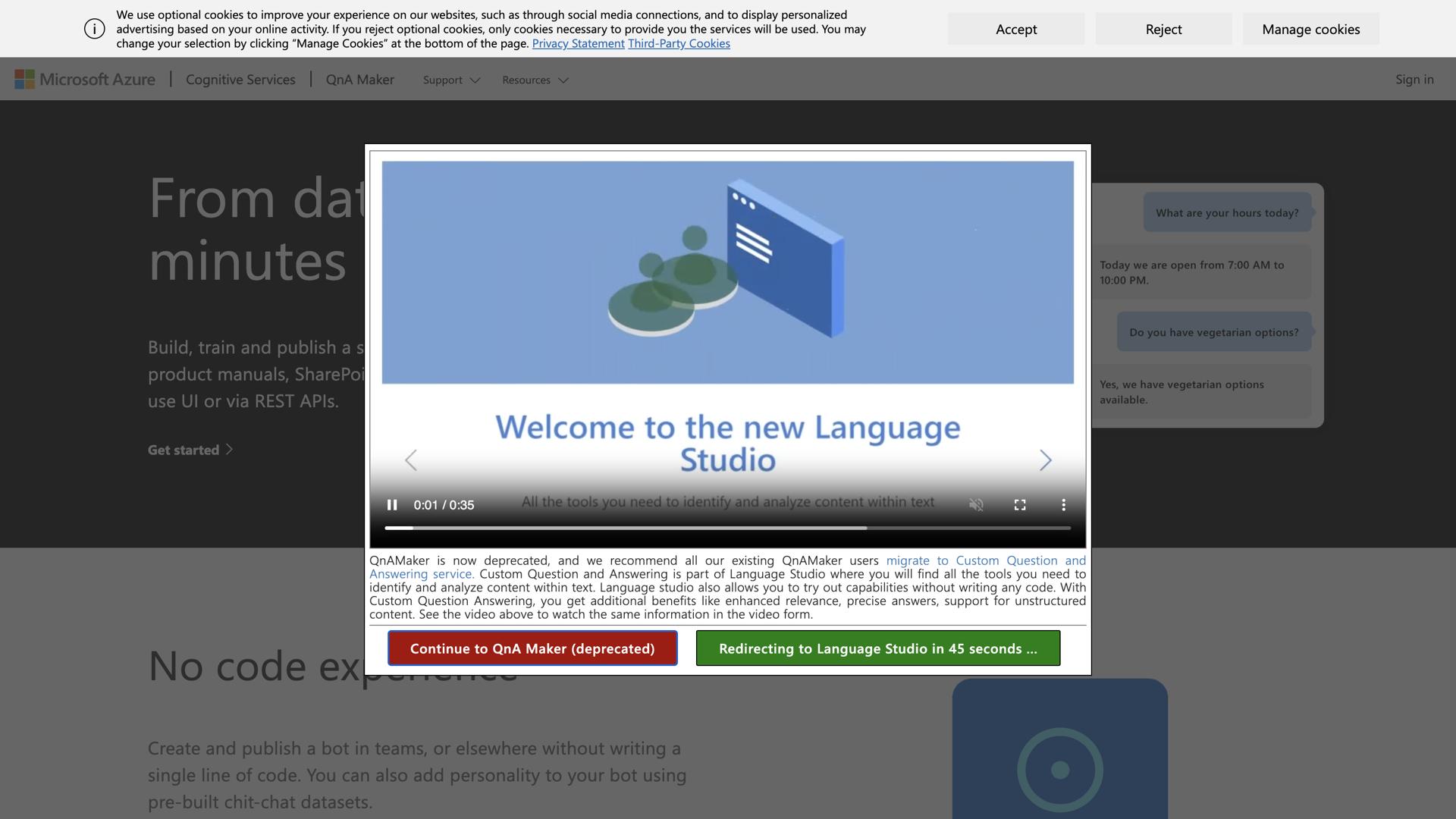
Task: Click Sign in at top right
Action: coord(1414,80)
